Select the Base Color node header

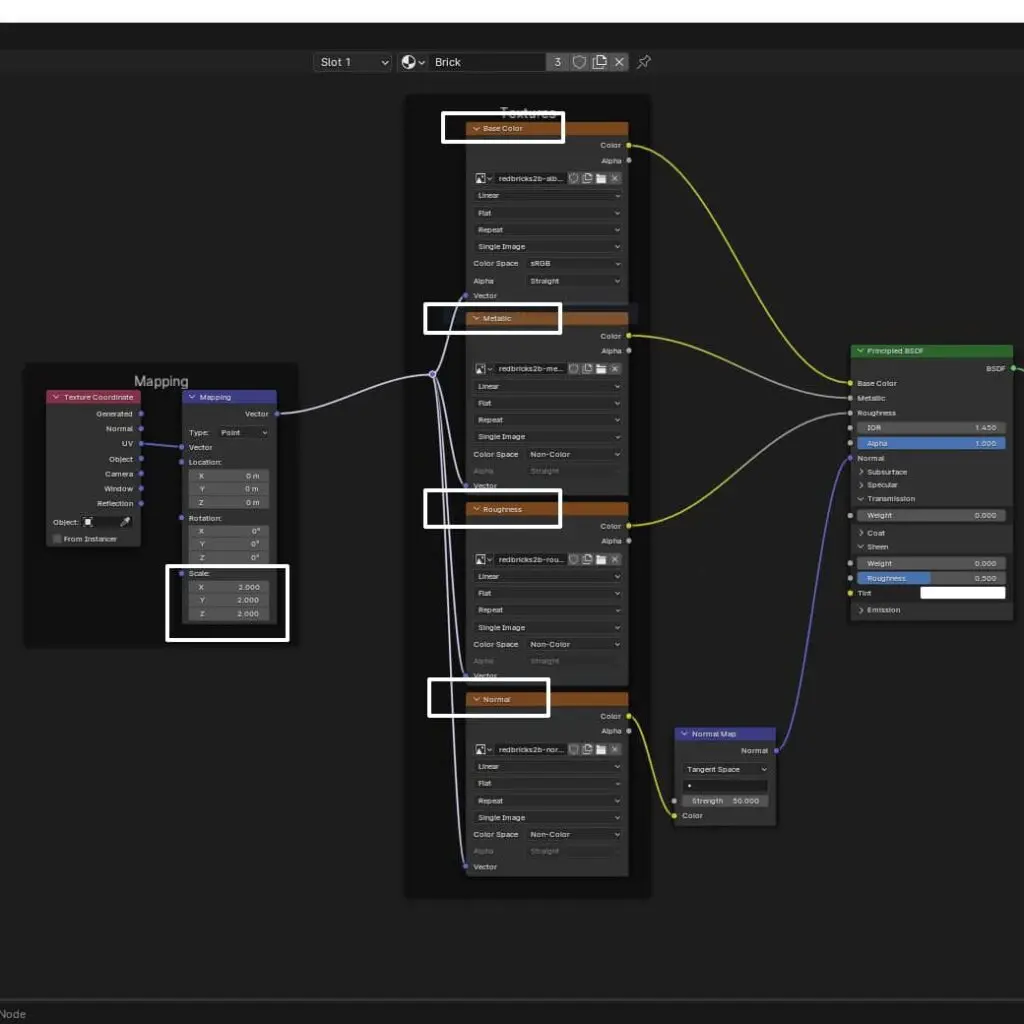(547, 129)
